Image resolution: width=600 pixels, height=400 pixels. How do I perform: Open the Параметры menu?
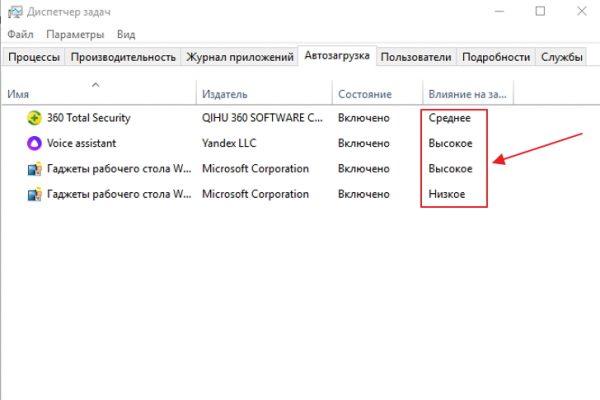coord(75,34)
